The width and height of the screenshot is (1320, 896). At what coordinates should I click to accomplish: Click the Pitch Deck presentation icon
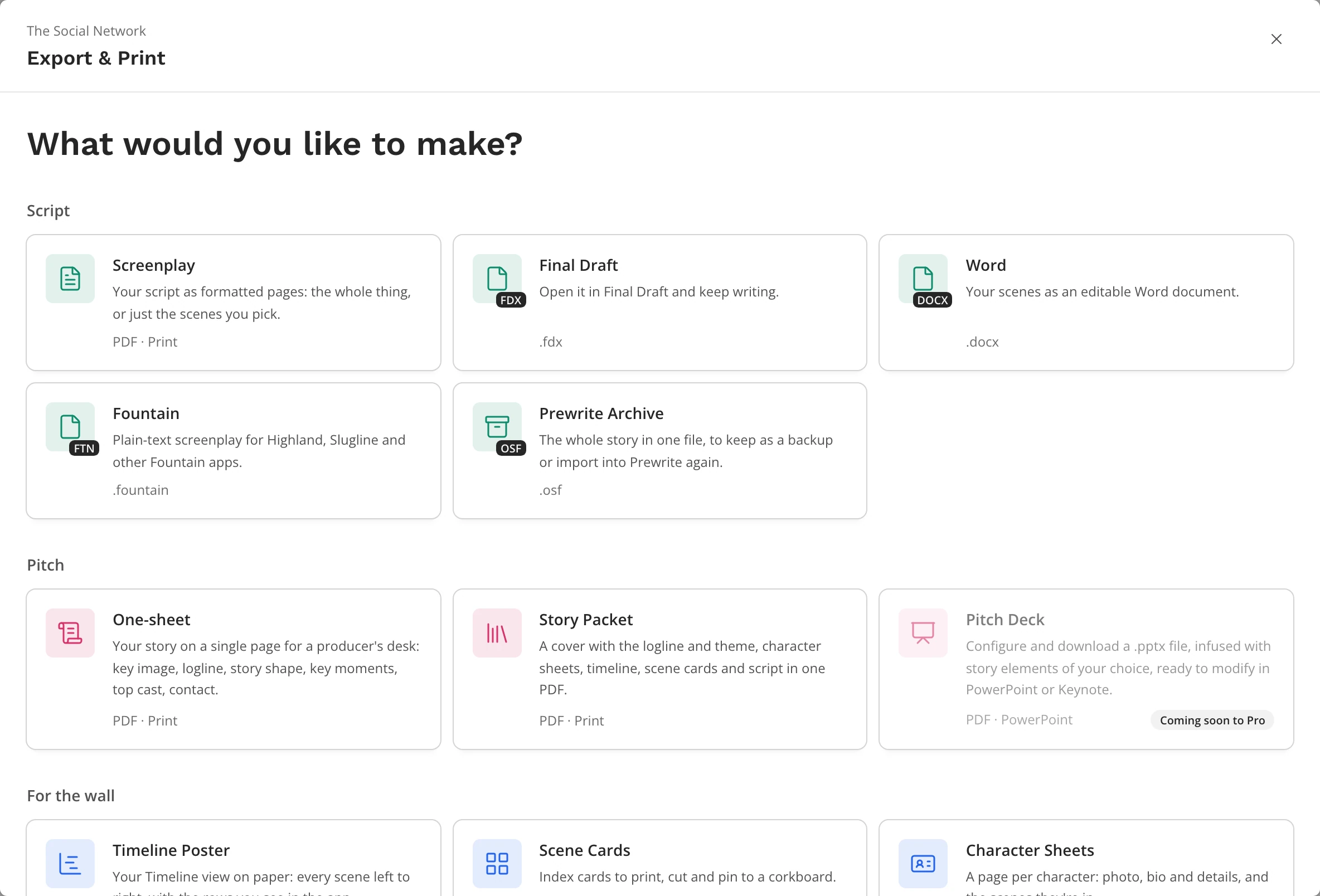click(923, 633)
